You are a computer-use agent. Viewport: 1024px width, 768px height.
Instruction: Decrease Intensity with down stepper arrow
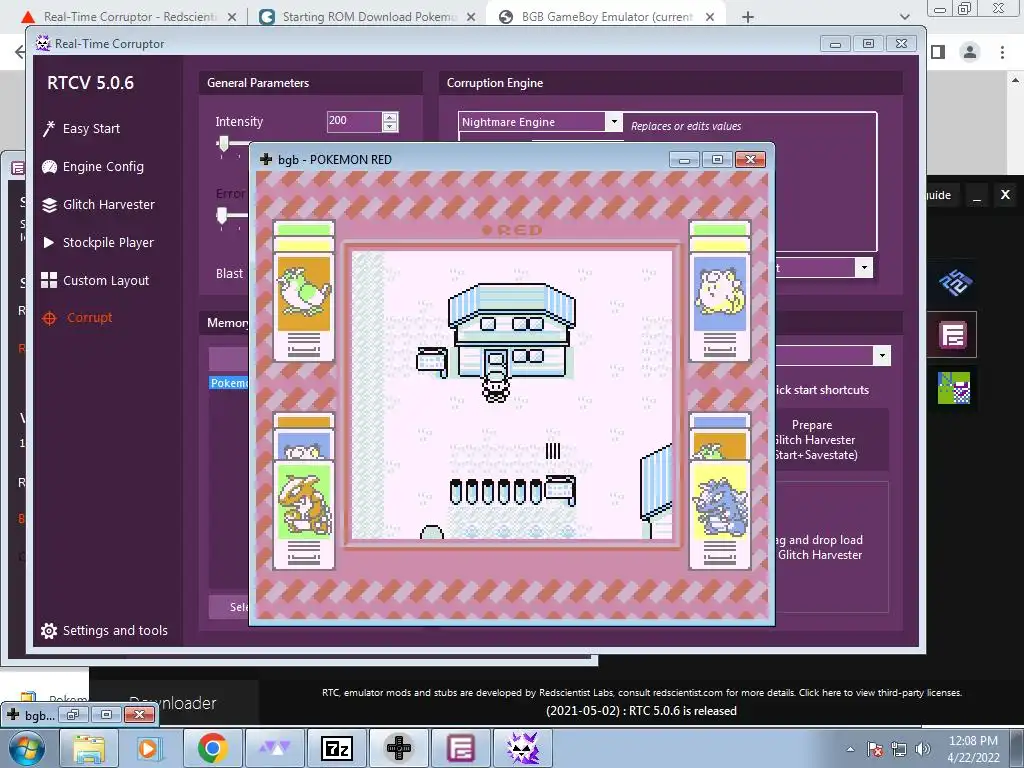[390, 126]
